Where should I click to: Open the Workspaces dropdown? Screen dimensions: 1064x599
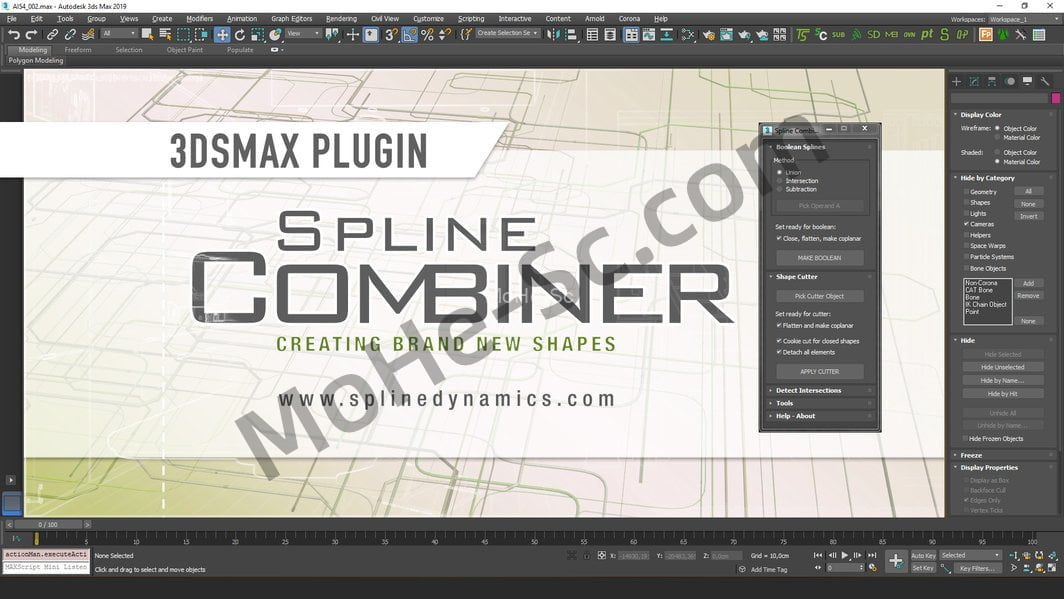[1020, 19]
